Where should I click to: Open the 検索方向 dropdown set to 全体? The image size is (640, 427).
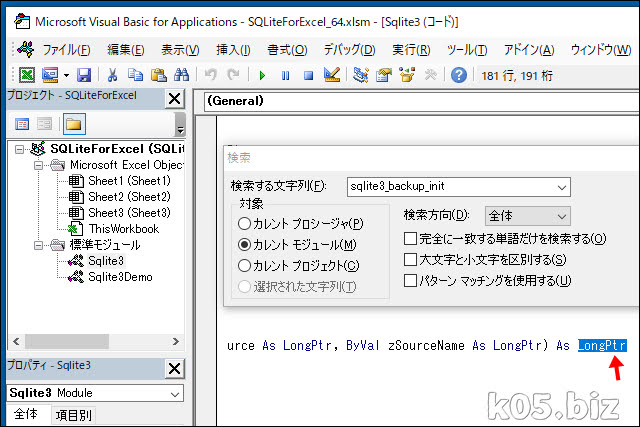pos(528,216)
